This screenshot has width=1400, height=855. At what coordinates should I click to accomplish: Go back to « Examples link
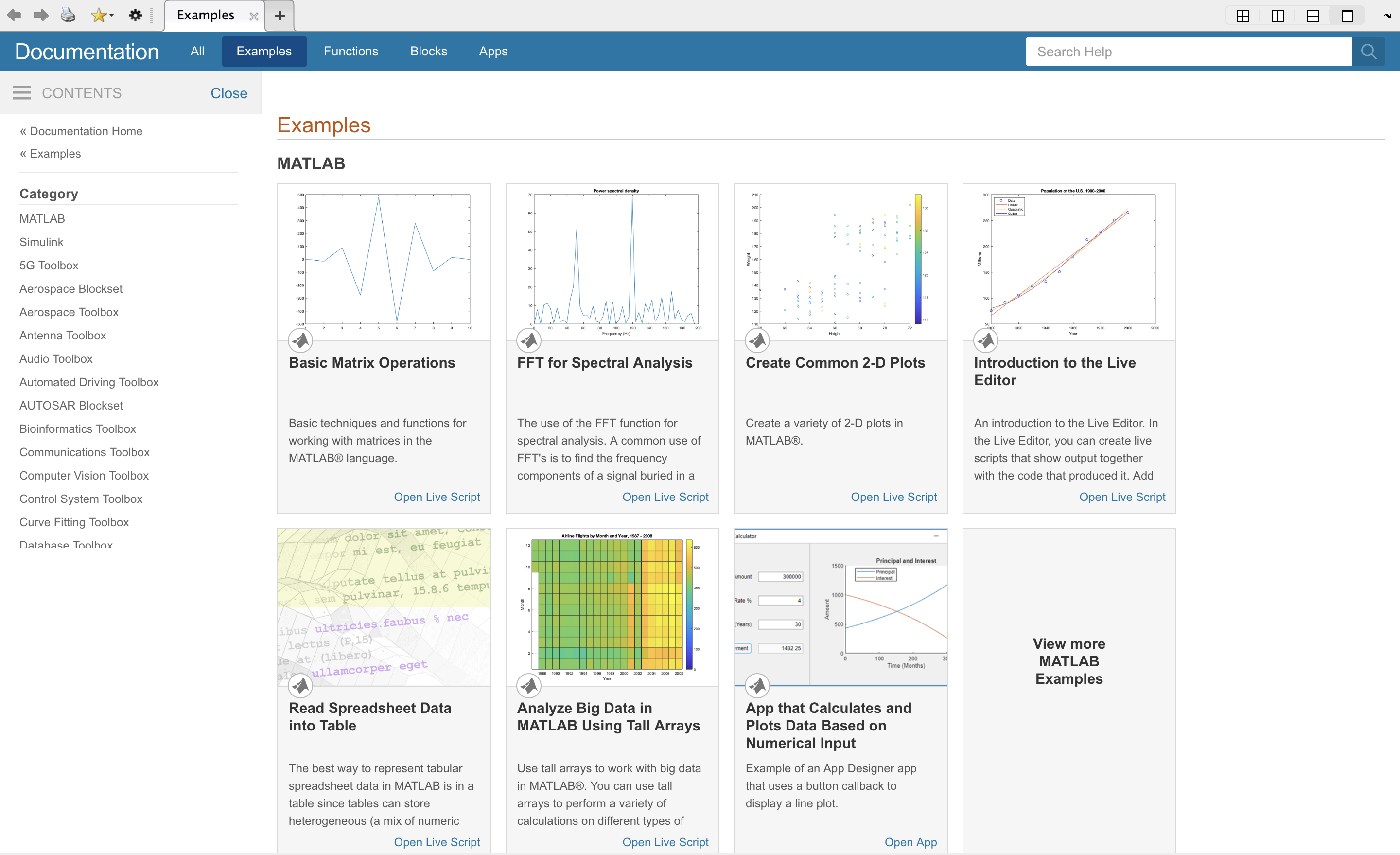coord(51,154)
